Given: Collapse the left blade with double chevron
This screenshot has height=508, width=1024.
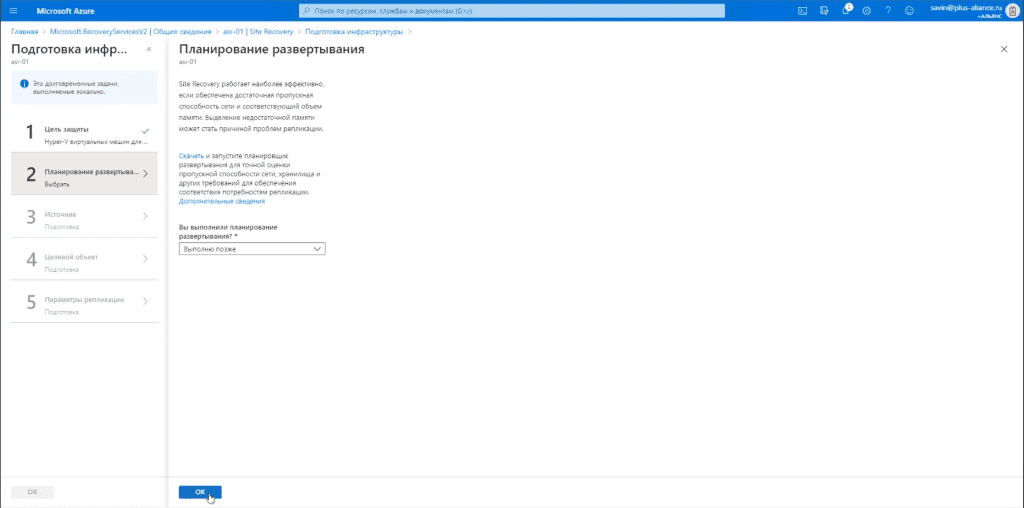Looking at the screenshot, I should coord(149,49).
